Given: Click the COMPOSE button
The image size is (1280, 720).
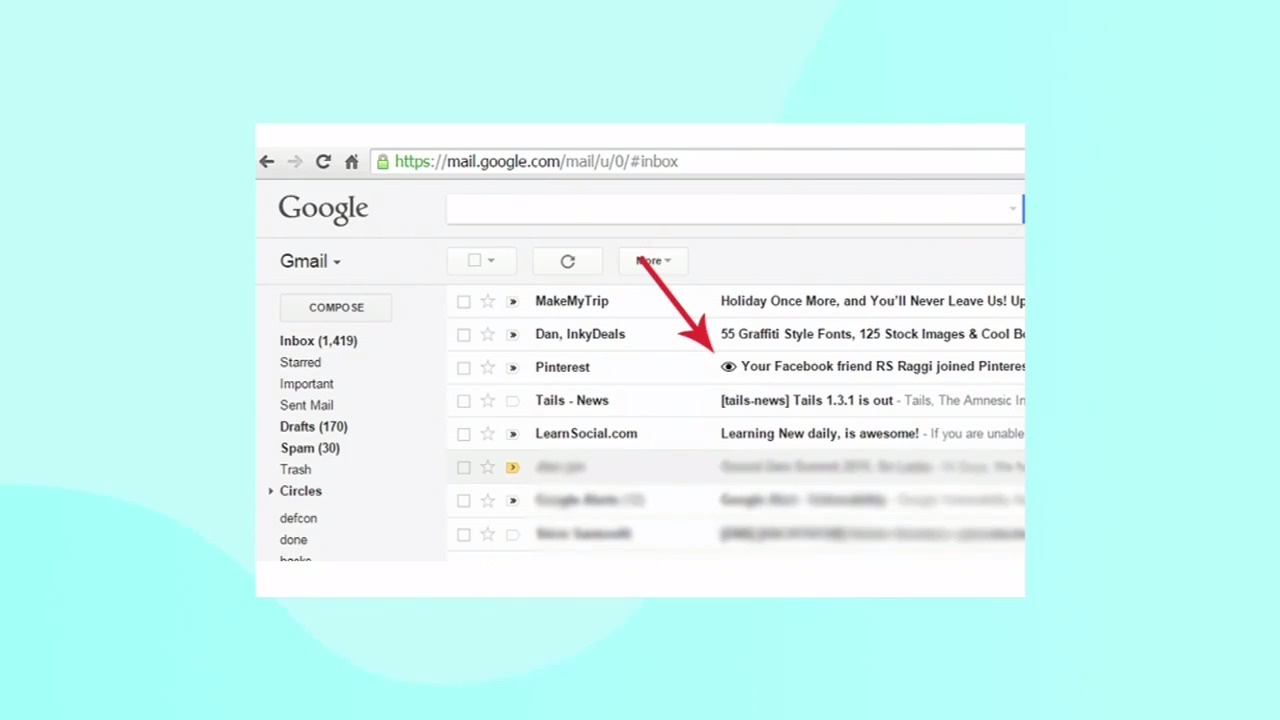Looking at the screenshot, I should (336, 307).
